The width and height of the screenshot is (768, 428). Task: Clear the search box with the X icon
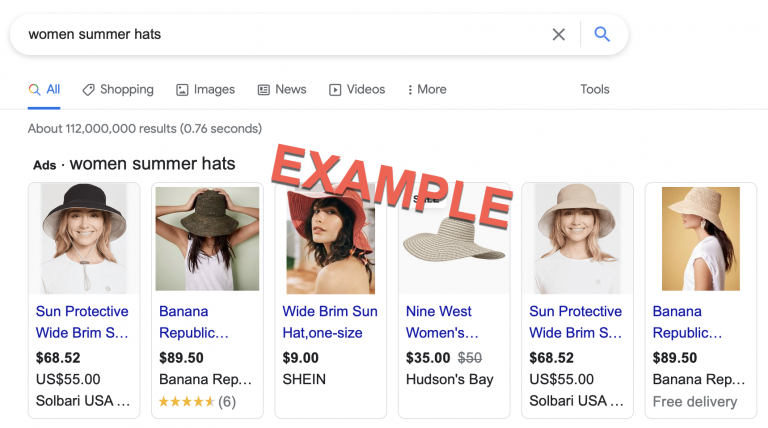558,34
